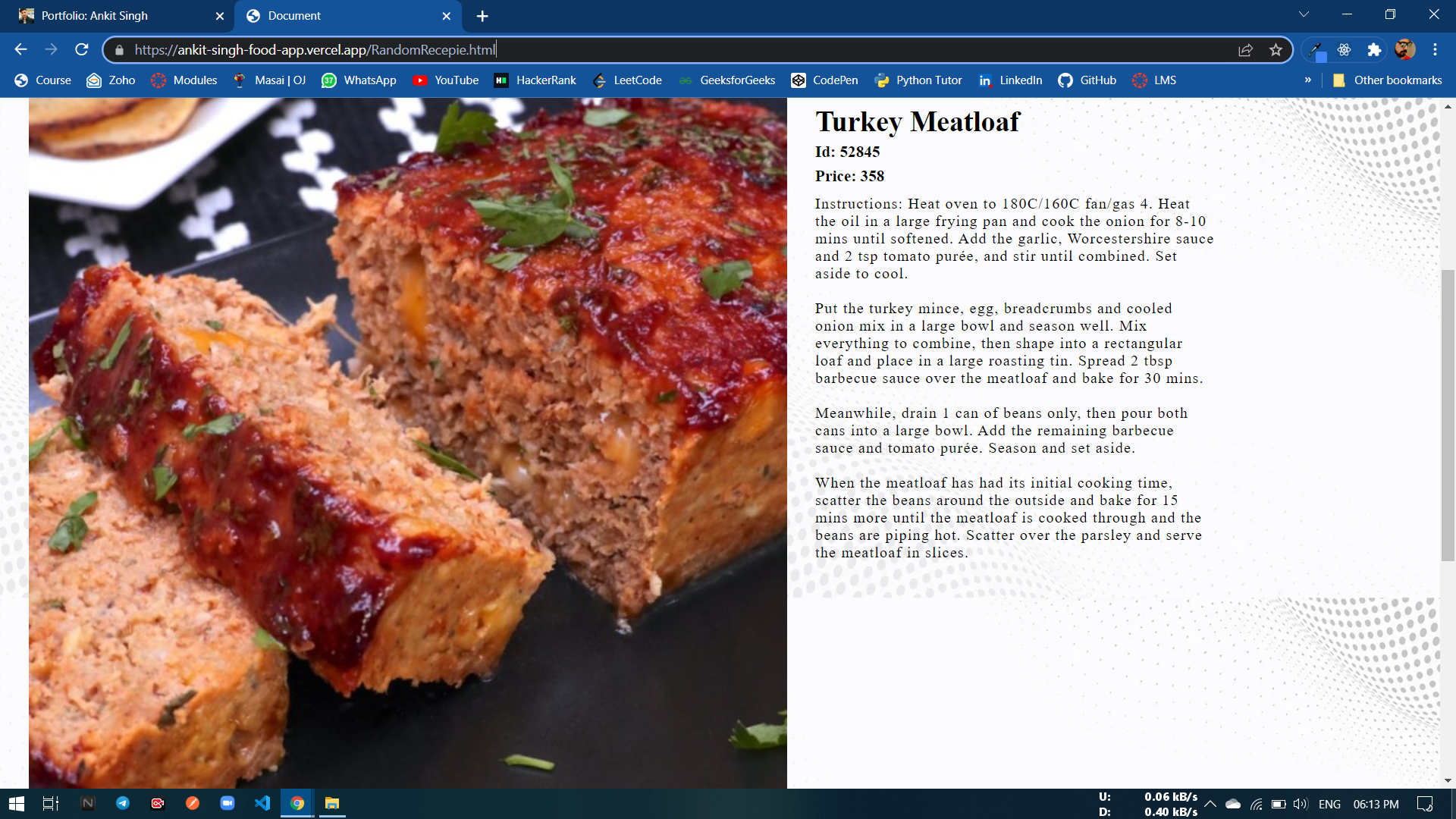Open the tab search dropdown arrow
This screenshot has height=819, width=1456.
point(1304,14)
